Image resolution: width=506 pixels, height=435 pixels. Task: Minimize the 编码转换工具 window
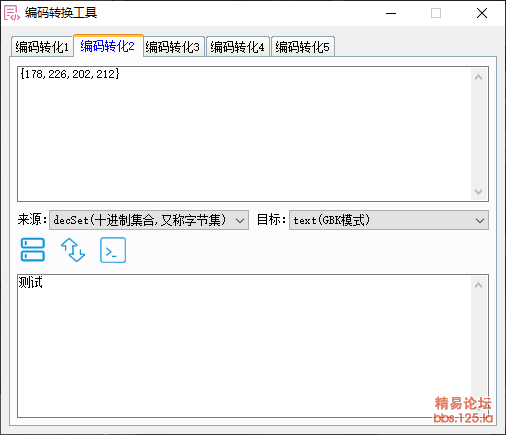coord(391,13)
